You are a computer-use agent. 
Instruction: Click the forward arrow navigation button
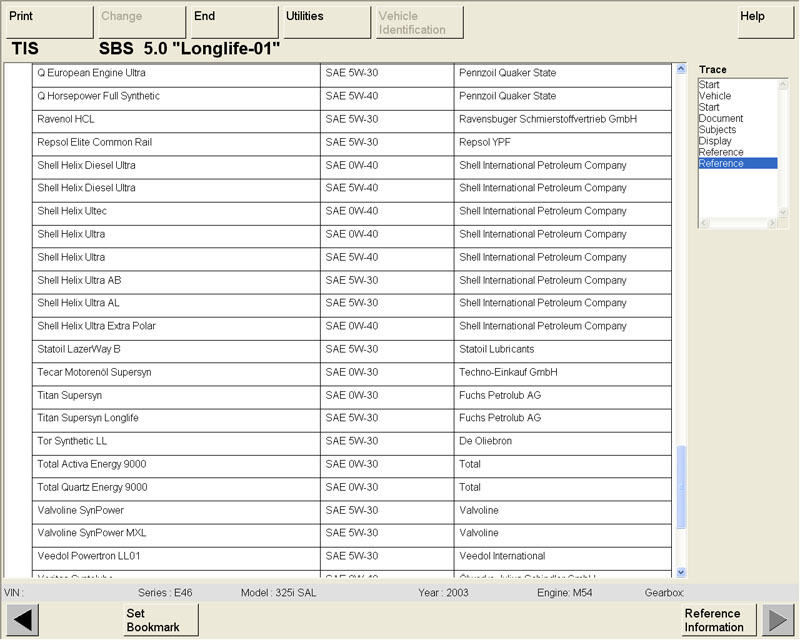coord(778,620)
